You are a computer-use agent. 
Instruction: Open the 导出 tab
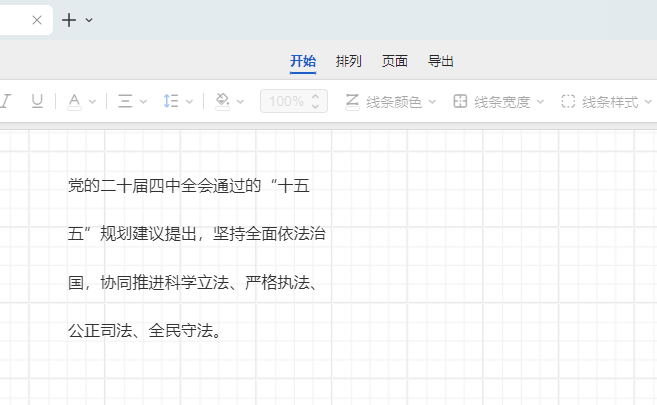[x=440, y=61]
